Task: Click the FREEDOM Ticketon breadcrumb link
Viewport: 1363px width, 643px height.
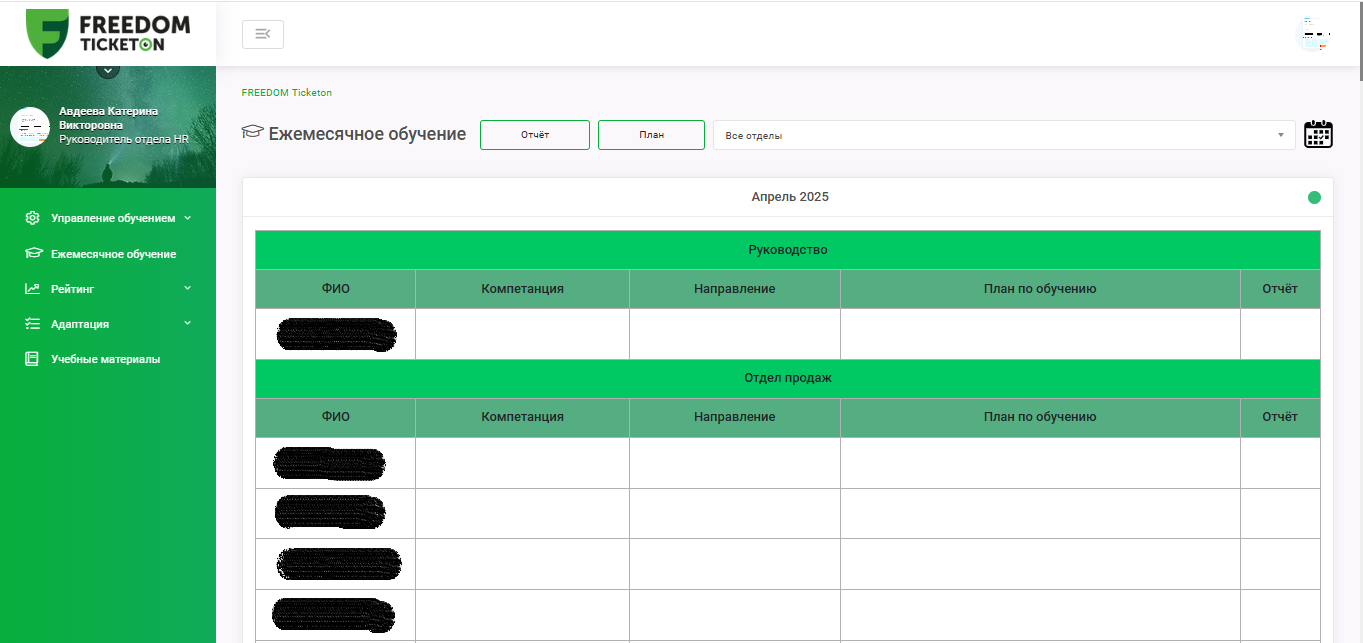Action: [x=287, y=92]
